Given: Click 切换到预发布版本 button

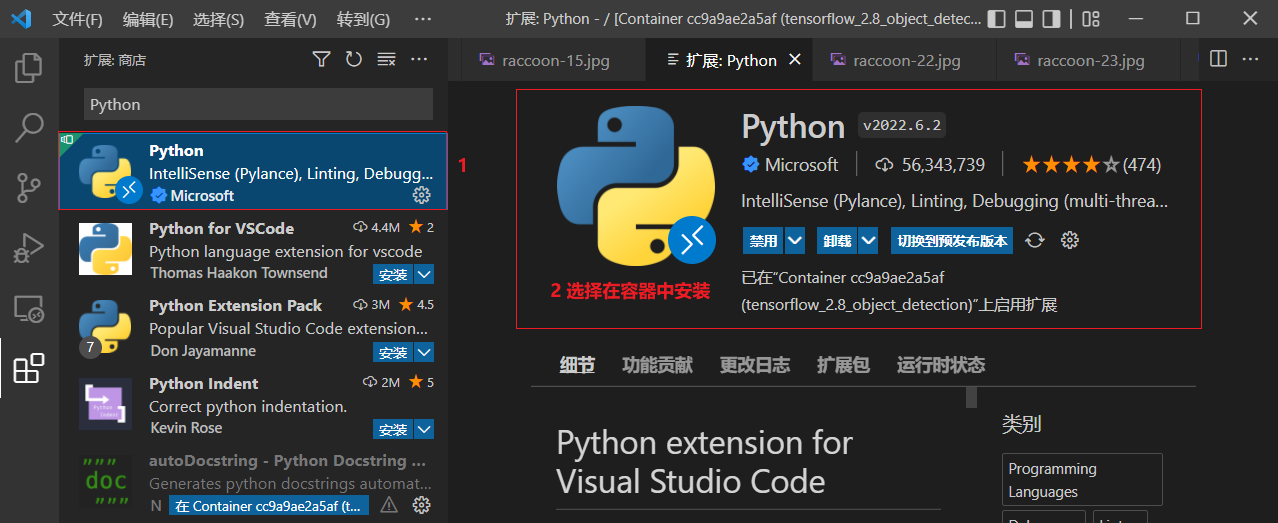Looking at the screenshot, I should [953, 241].
